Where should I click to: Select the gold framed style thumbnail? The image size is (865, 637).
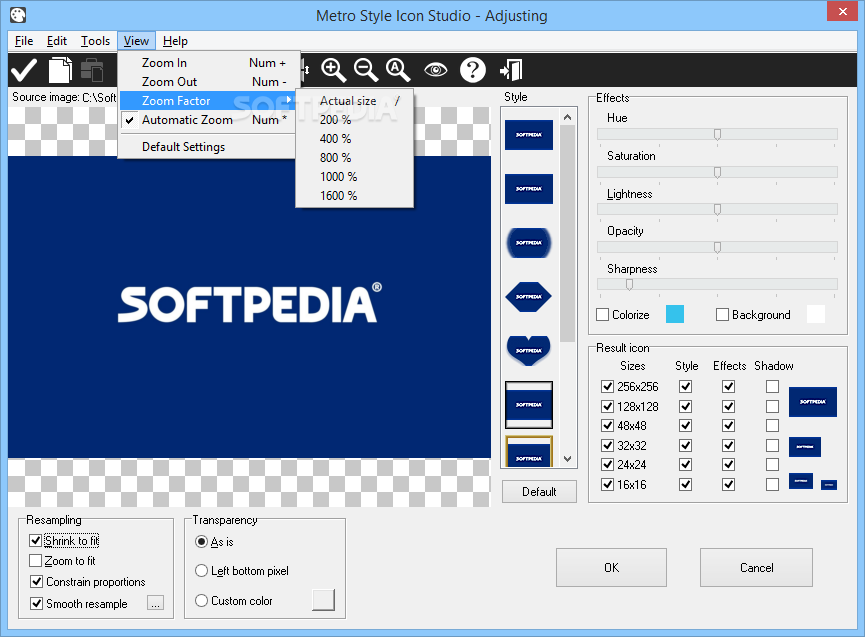point(528,452)
